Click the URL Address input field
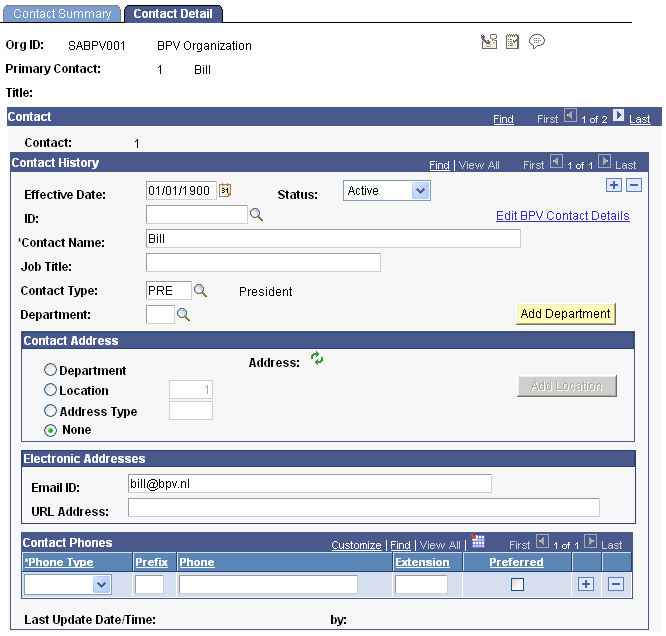This screenshot has width=666, height=636. tap(364, 507)
